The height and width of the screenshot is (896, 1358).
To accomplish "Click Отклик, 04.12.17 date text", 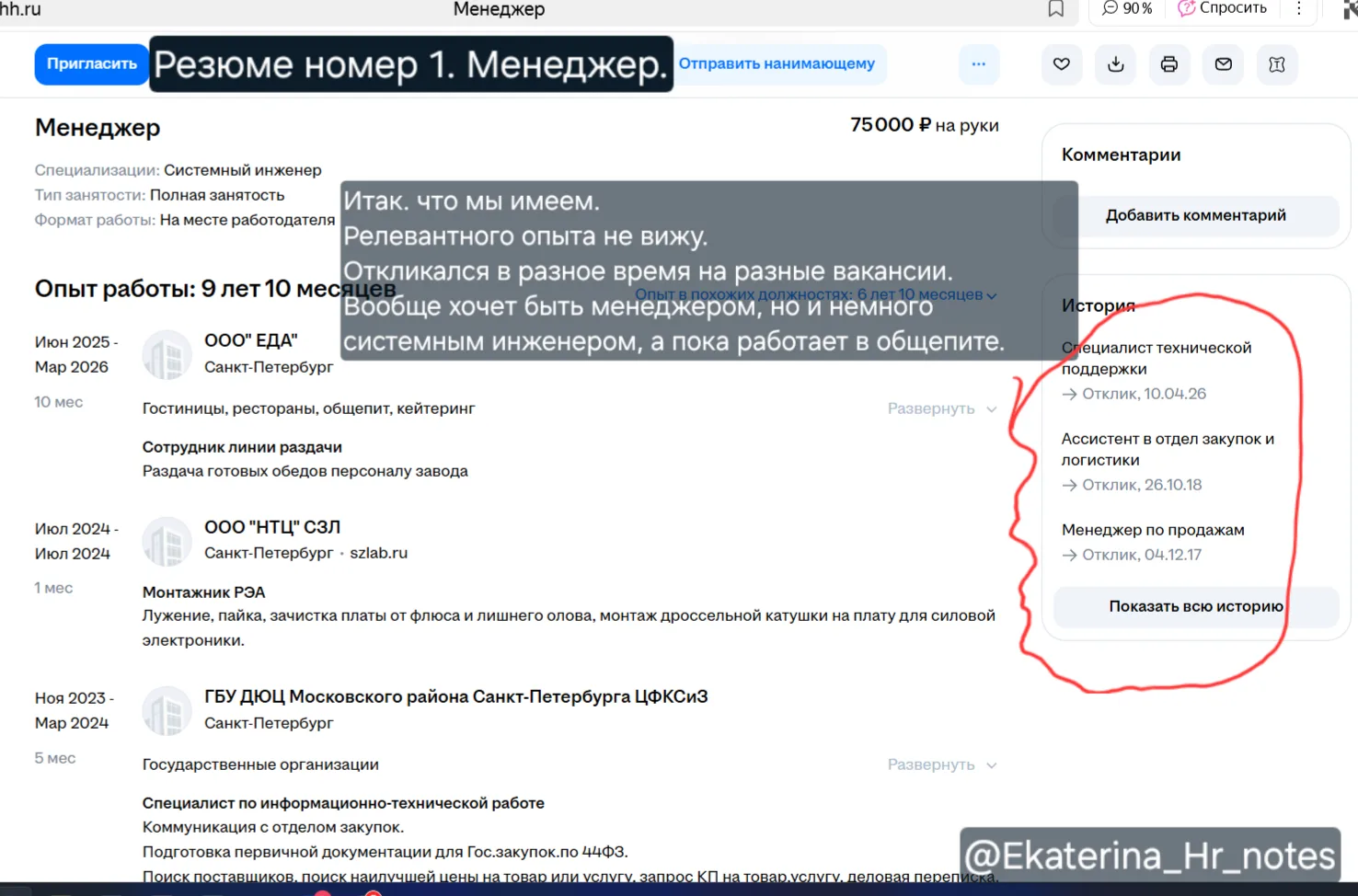I will (x=1142, y=555).
